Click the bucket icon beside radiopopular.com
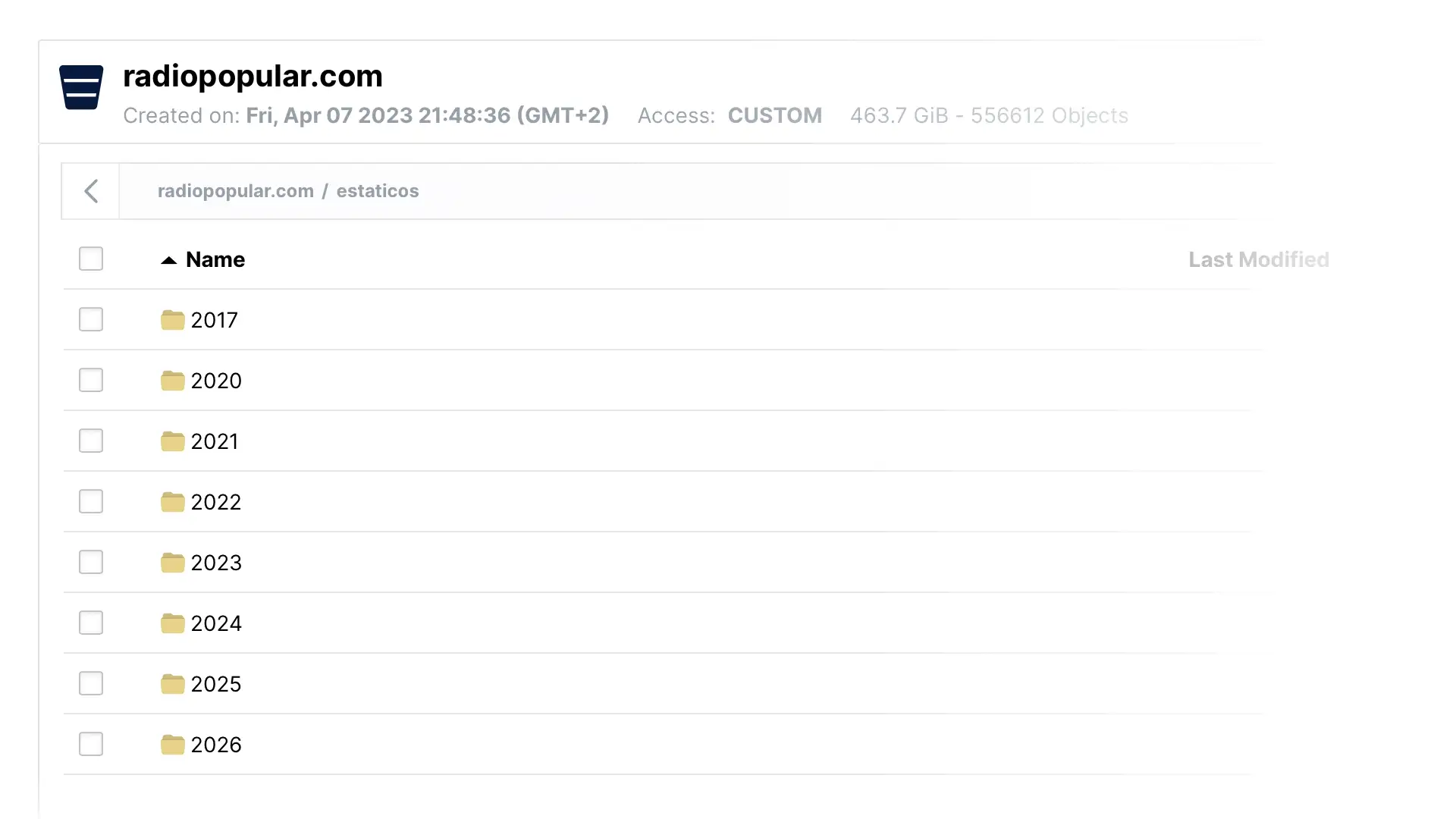 pyautogui.click(x=81, y=88)
